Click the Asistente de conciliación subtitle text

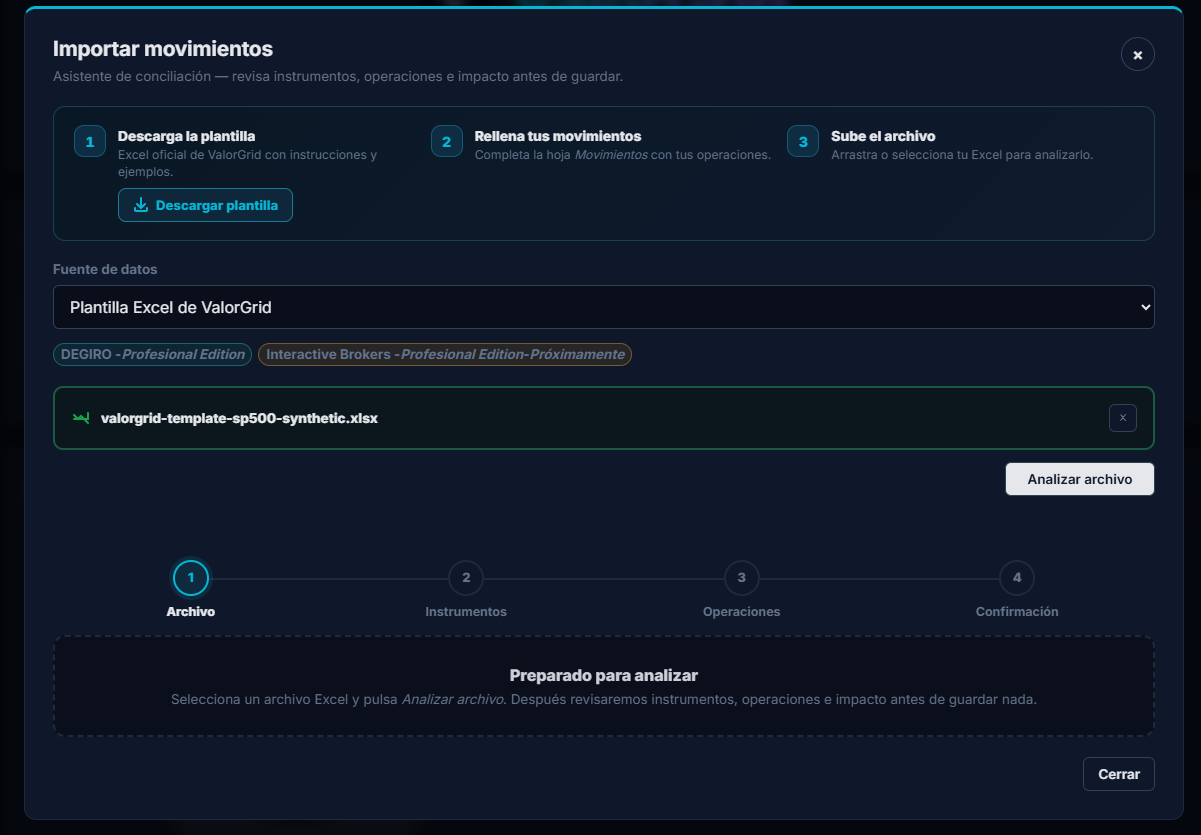[x=338, y=76]
